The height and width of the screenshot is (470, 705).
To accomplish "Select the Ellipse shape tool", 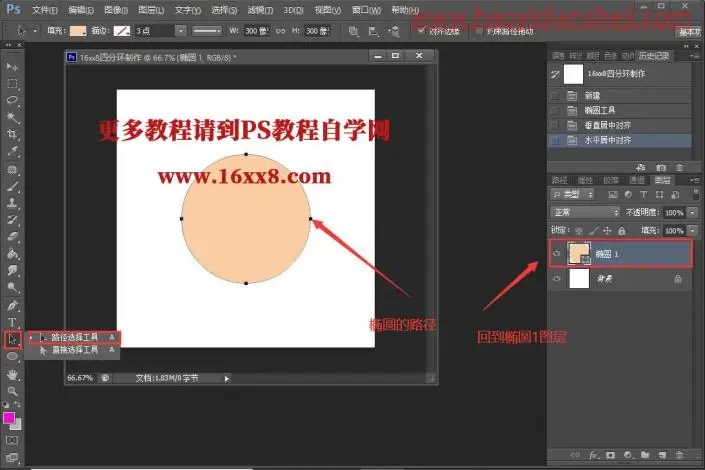I will tap(12, 357).
